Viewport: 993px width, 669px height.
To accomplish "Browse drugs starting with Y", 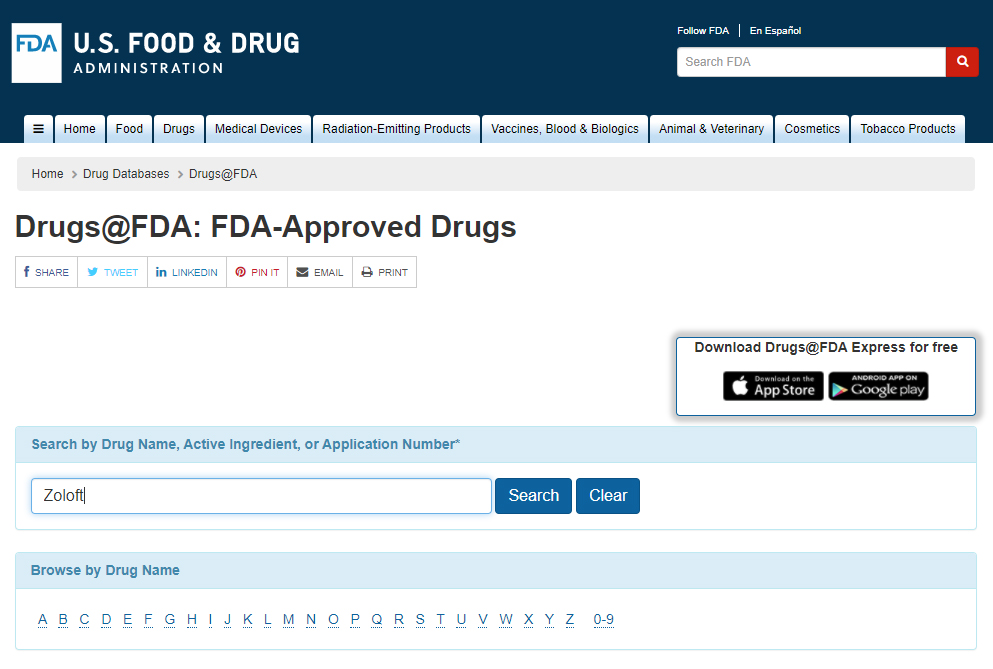I will (549, 620).
